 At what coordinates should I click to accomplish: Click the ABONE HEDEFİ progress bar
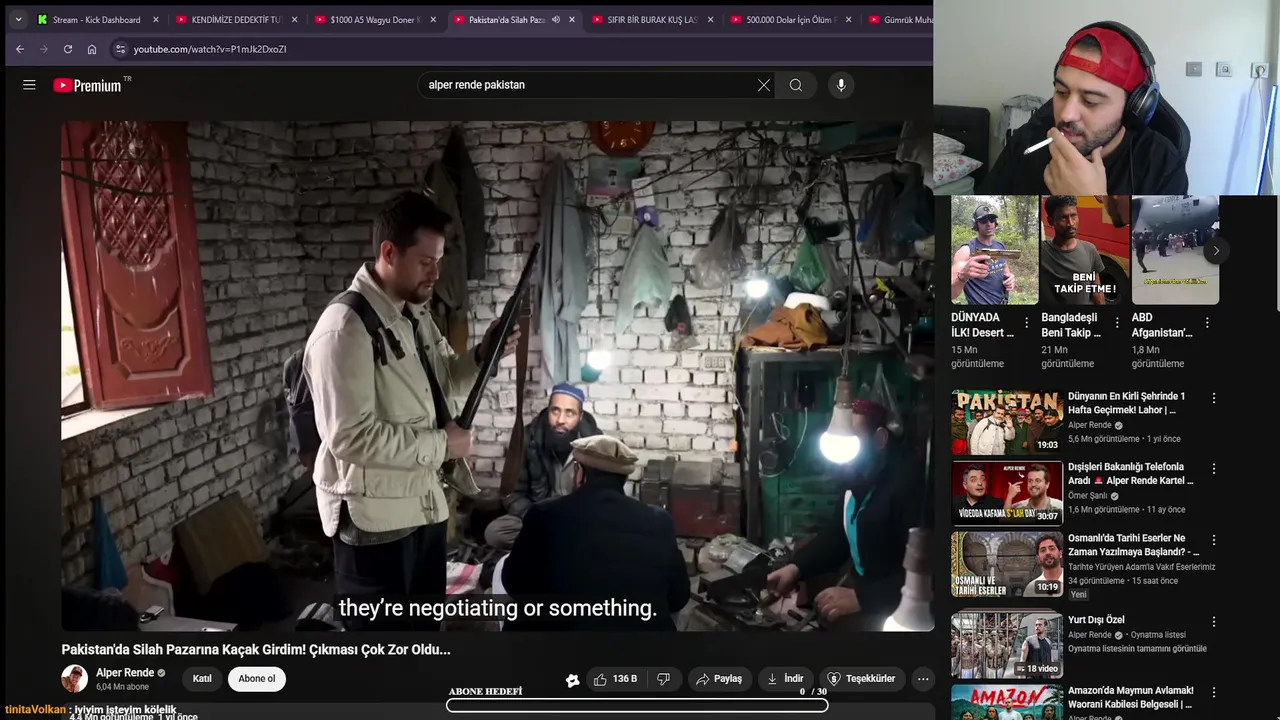637,705
